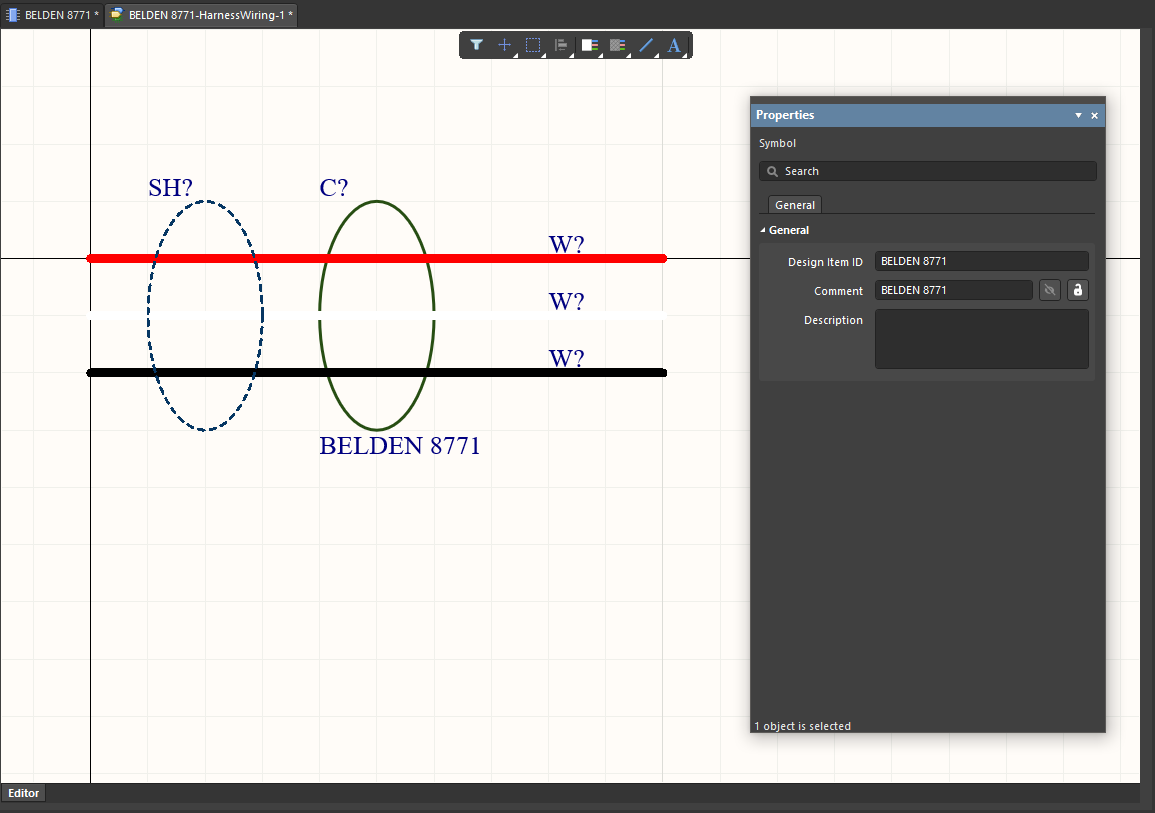The height and width of the screenshot is (813, 1155).
Task: Select the shielded covering placement tool
Action: (617, 45)
